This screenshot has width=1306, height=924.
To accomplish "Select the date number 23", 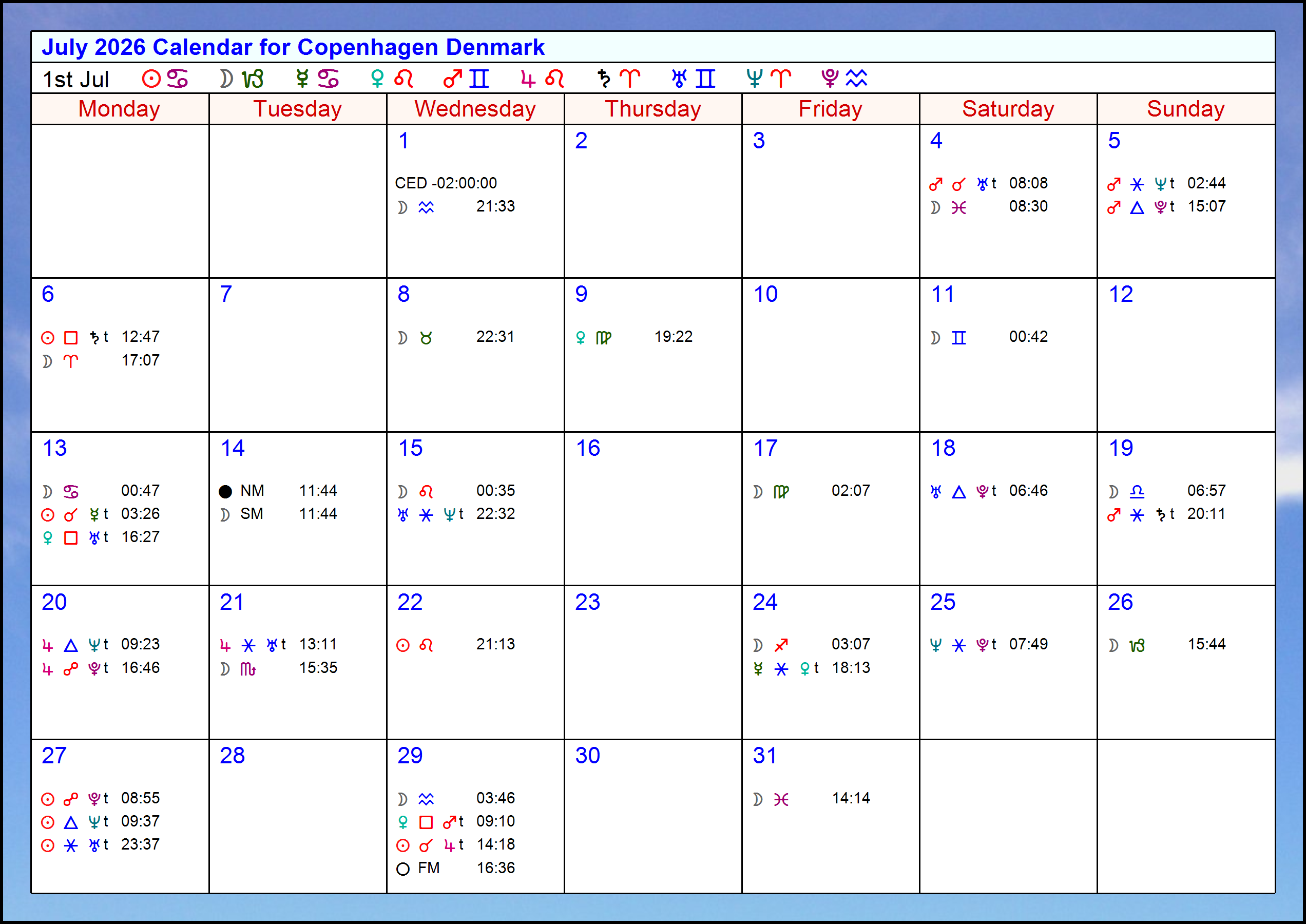I will click(587, 602).
